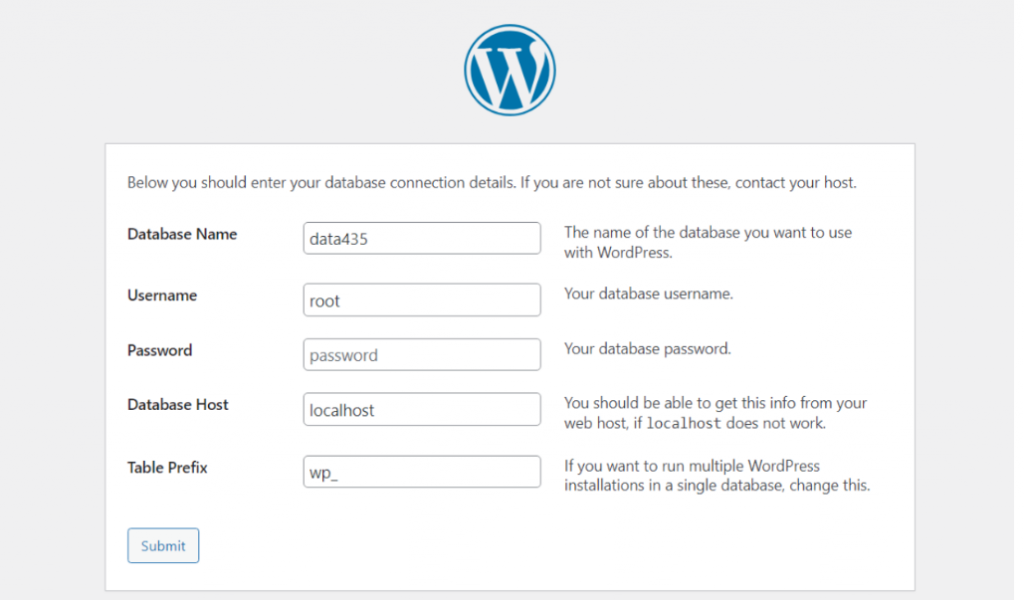Select the Username field containing root
Image resolution: width=1024 pixels, height=600 pixels.
tap(421, 300)
